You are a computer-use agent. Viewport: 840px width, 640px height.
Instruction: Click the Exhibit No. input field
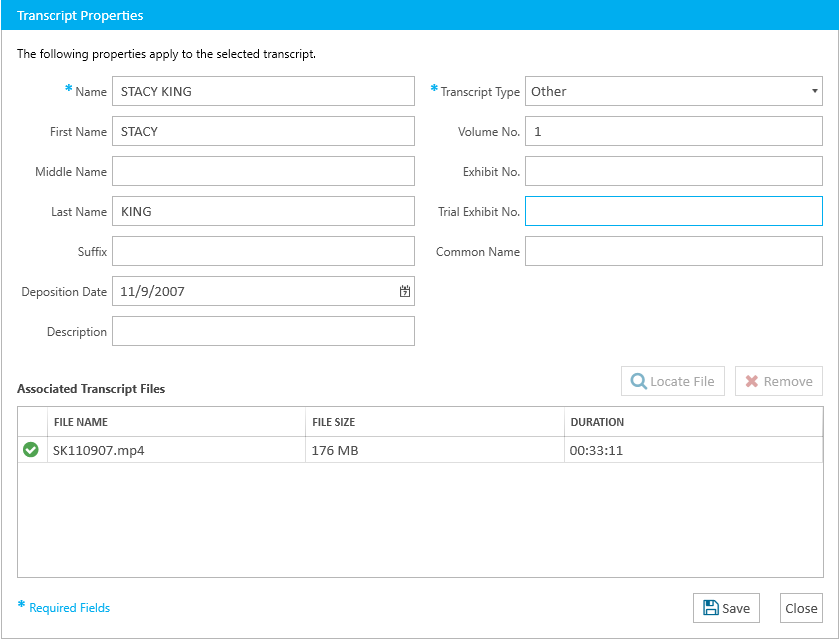(673, 171)
